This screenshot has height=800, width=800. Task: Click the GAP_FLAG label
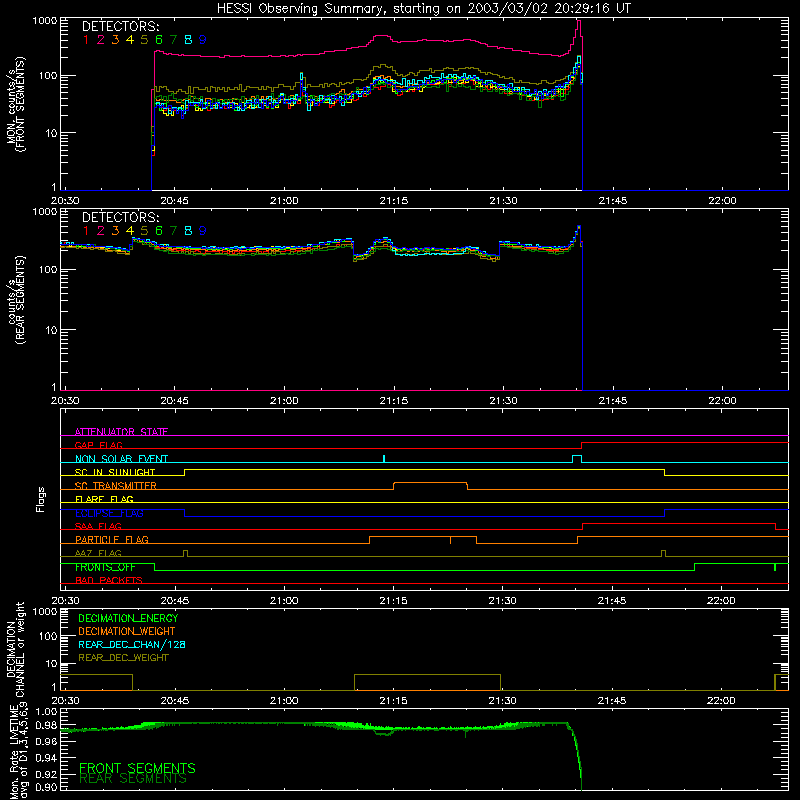click(98, 445)
